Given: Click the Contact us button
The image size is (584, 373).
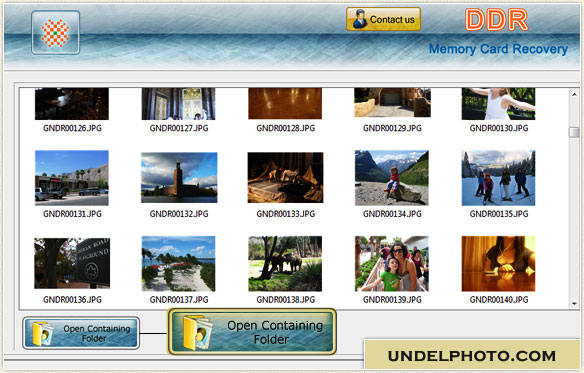Looking at the screenshot, I should (x=383, y=19).
